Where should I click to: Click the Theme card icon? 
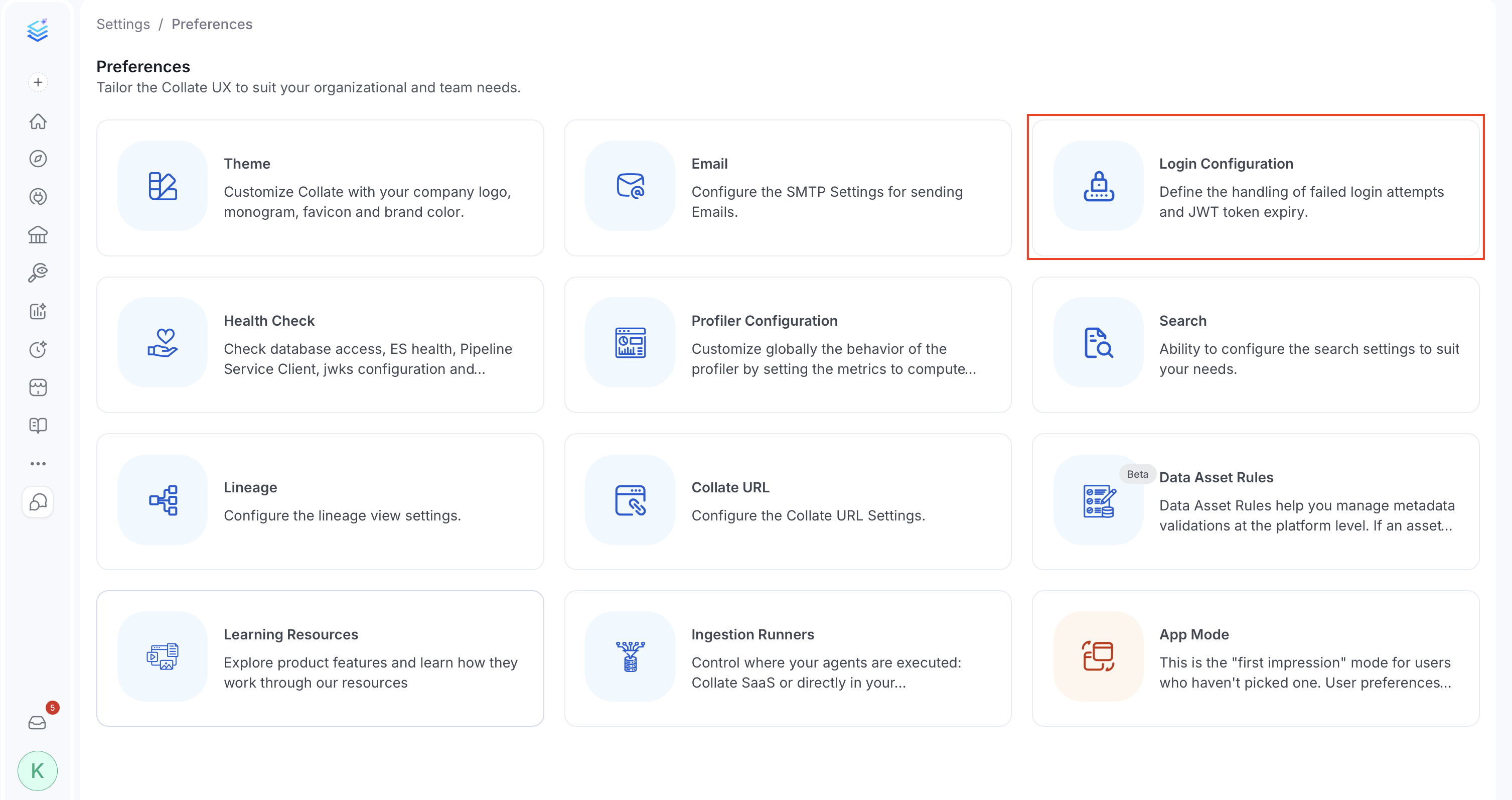[163, 186]
